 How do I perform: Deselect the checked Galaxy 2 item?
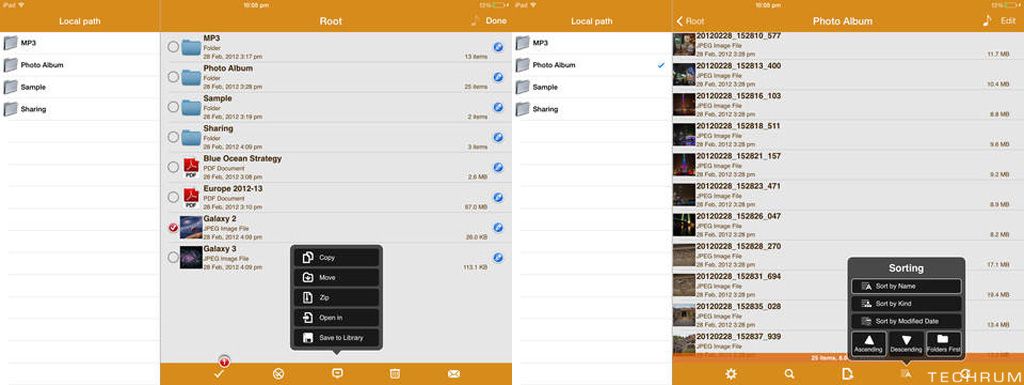point(173,227)
